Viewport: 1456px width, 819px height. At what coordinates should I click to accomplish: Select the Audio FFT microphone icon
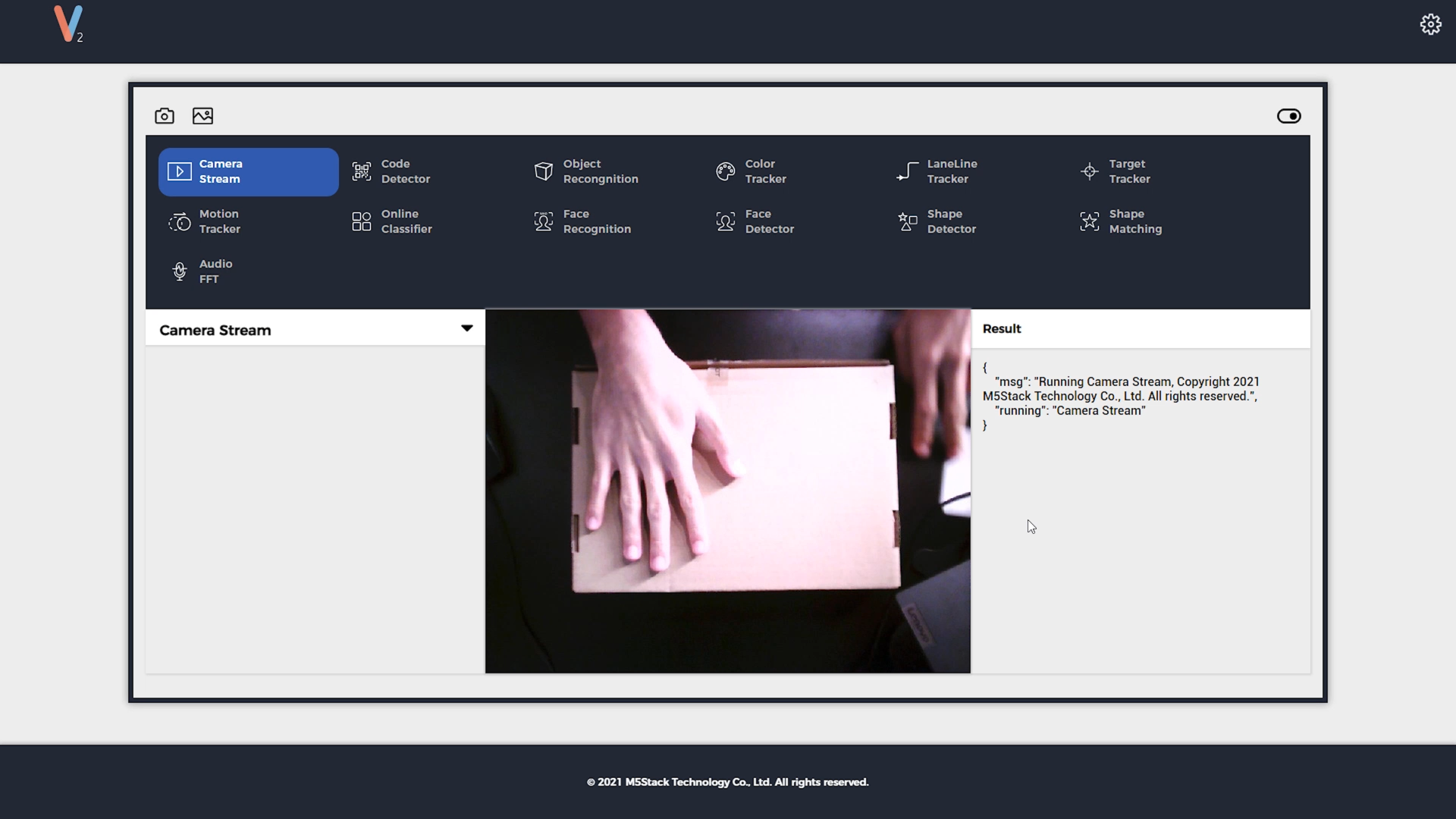click(x=180, y=271)
